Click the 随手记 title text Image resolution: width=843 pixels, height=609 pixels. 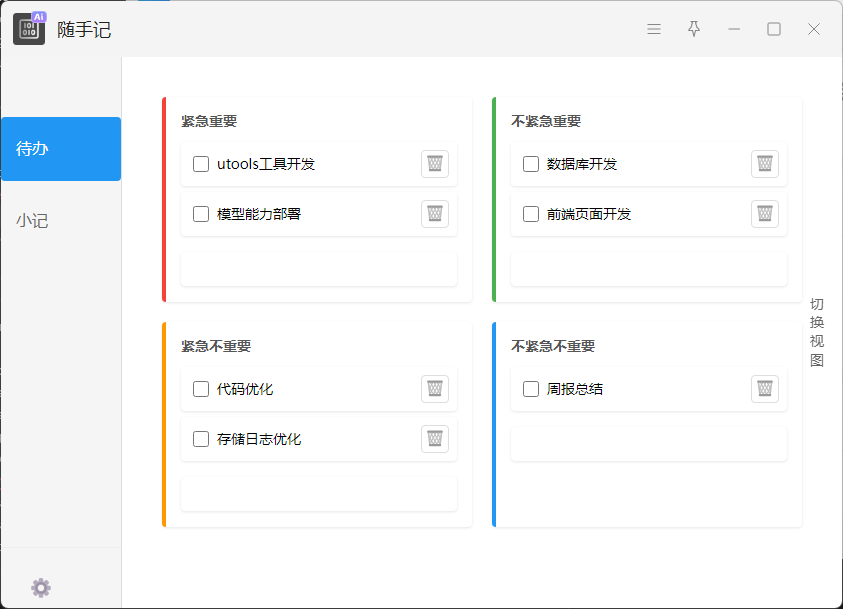click(x=84, y=30)
